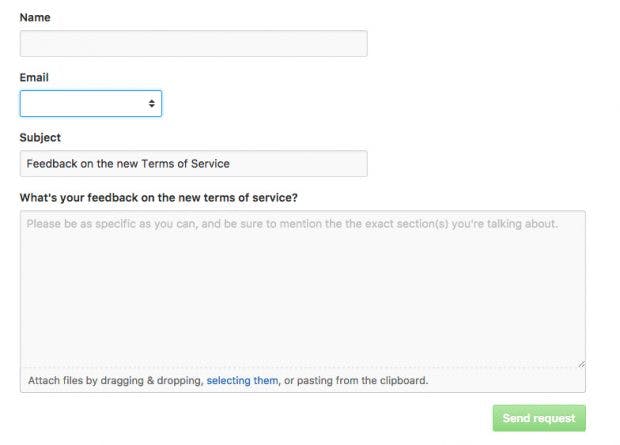Viewport: 620px width, 445px height.
Task: Click the Email field label
Action: (34, 78)
